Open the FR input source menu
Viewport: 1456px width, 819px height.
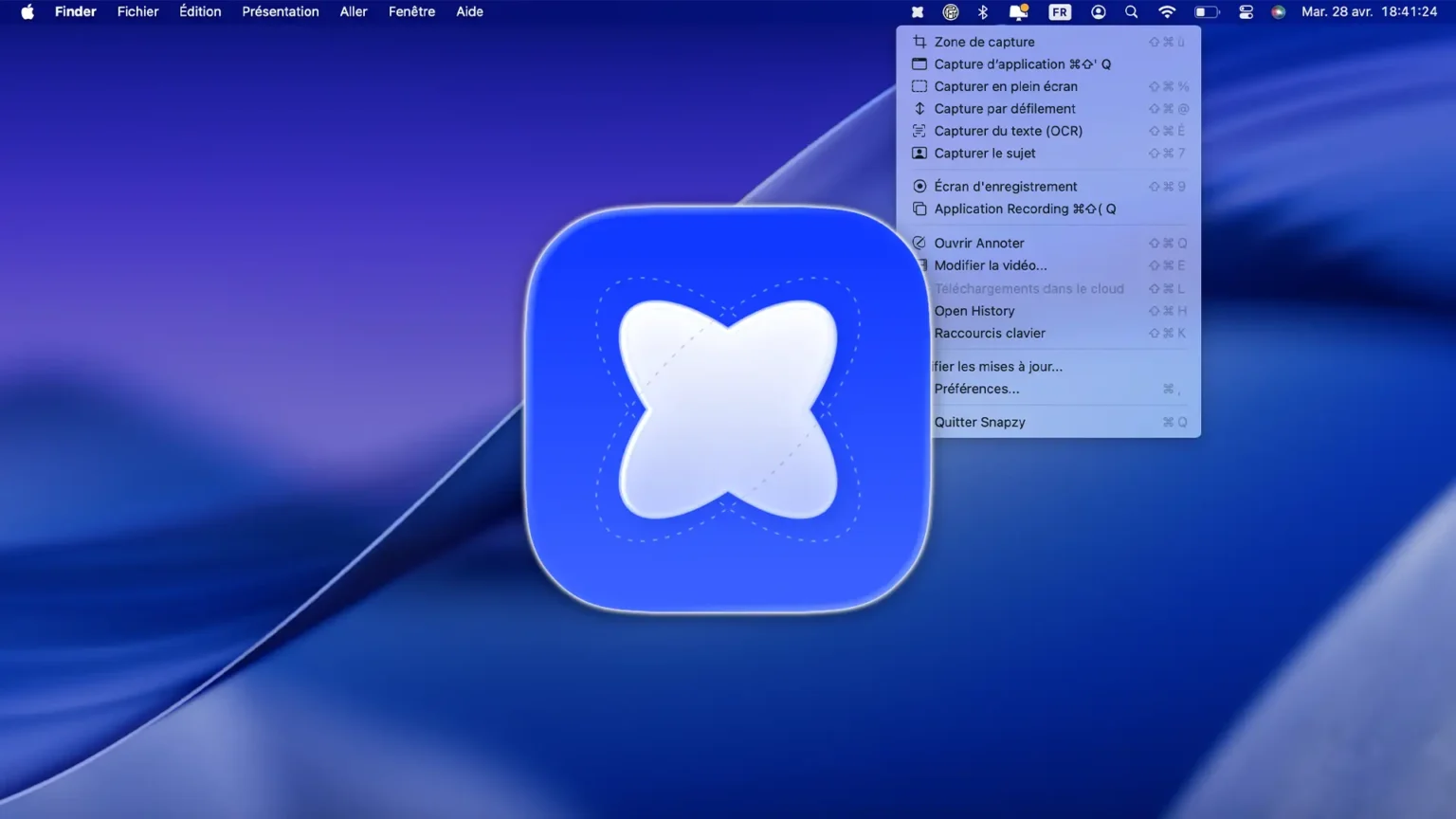point(1060,12)
